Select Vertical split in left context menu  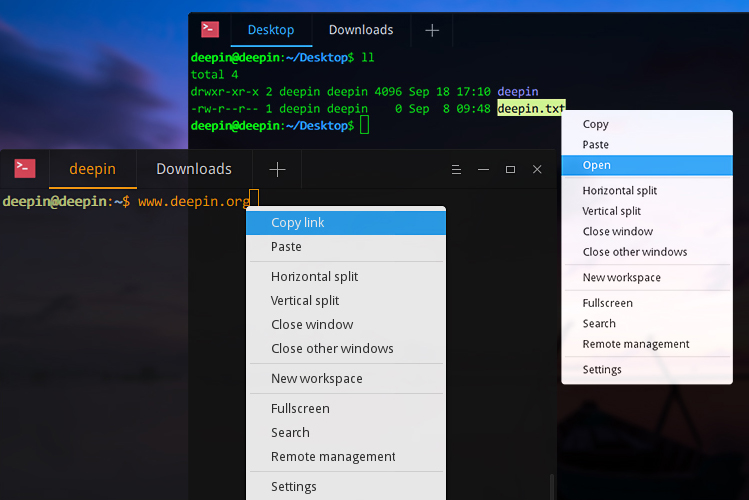(346, 300)
